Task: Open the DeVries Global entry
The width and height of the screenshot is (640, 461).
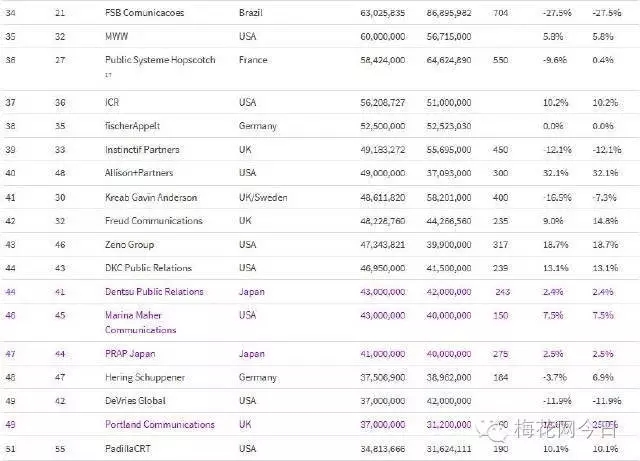Action: 134,401
